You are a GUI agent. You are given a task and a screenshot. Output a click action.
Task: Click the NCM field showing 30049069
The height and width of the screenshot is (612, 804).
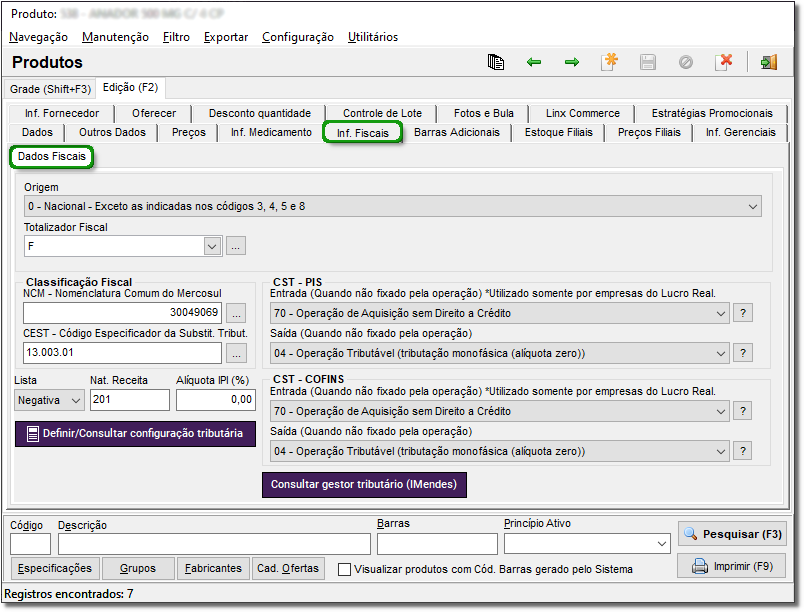pos(123,313)
